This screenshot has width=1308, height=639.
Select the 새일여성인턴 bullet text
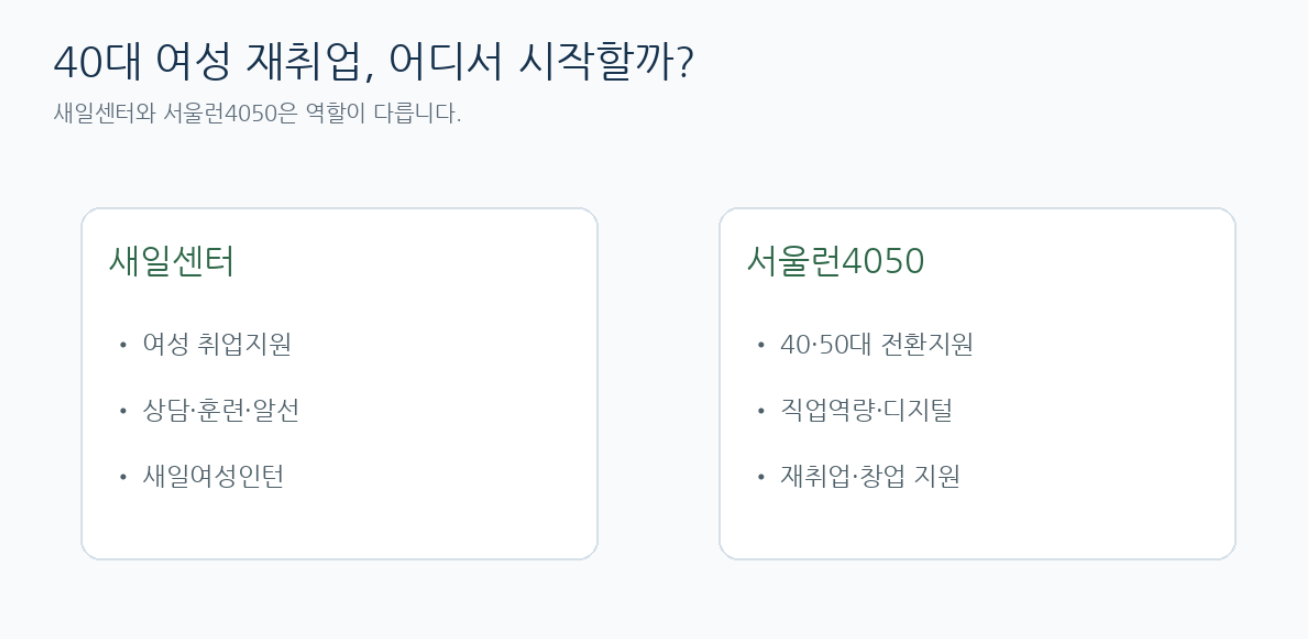pyautogui.click(x=214, y=476)
